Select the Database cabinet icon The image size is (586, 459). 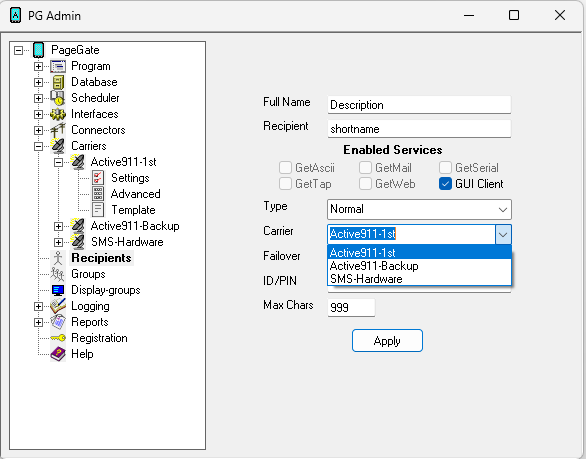[x=58, y=82]
